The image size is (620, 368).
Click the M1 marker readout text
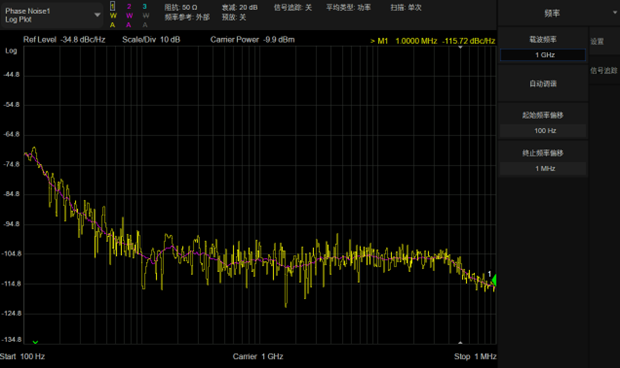[433, 41]
